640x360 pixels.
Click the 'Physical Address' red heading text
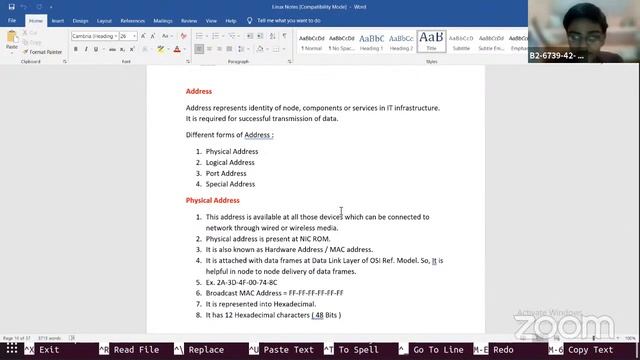(213, 200)
